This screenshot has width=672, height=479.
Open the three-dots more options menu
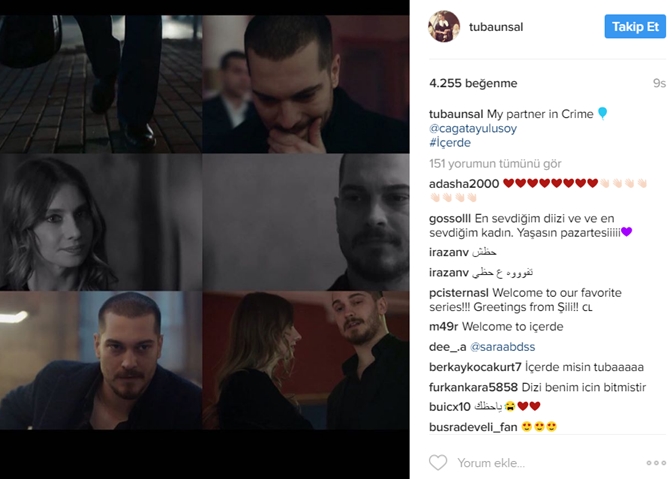click(656, 463)
